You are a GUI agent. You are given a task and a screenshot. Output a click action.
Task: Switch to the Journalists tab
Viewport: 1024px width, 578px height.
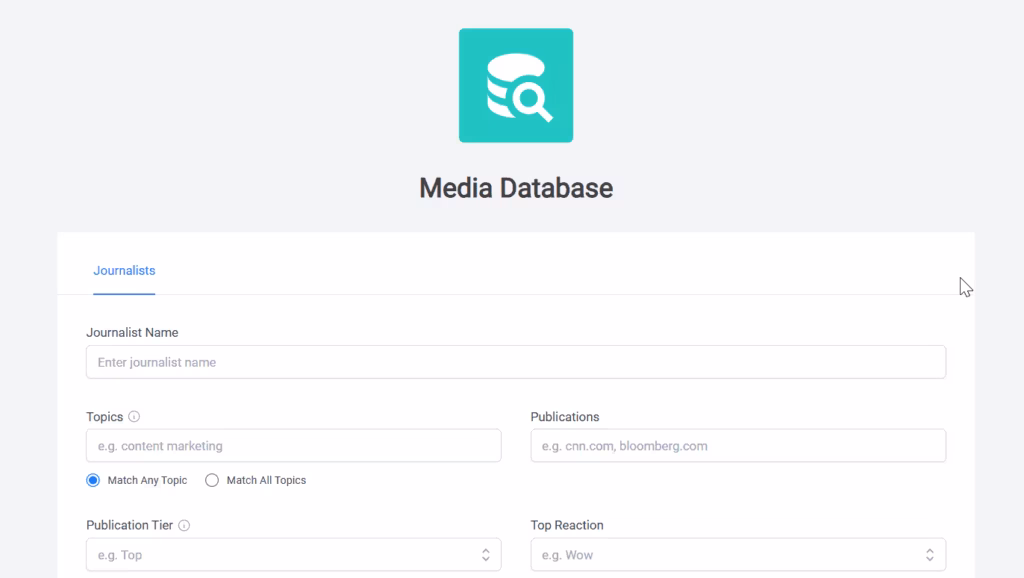click(124, 270)
